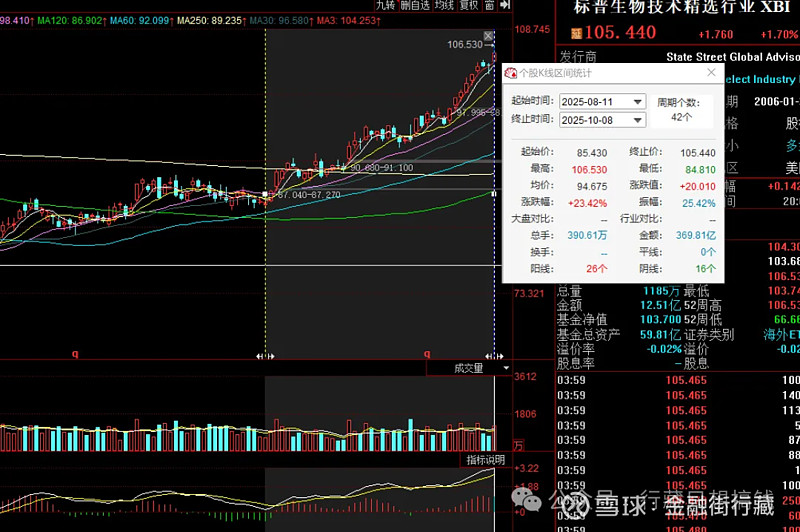This screenshot has width=800, height=532.
Task: Click the 最高 value 106.530 in dialog
Action: click(589, 170)
